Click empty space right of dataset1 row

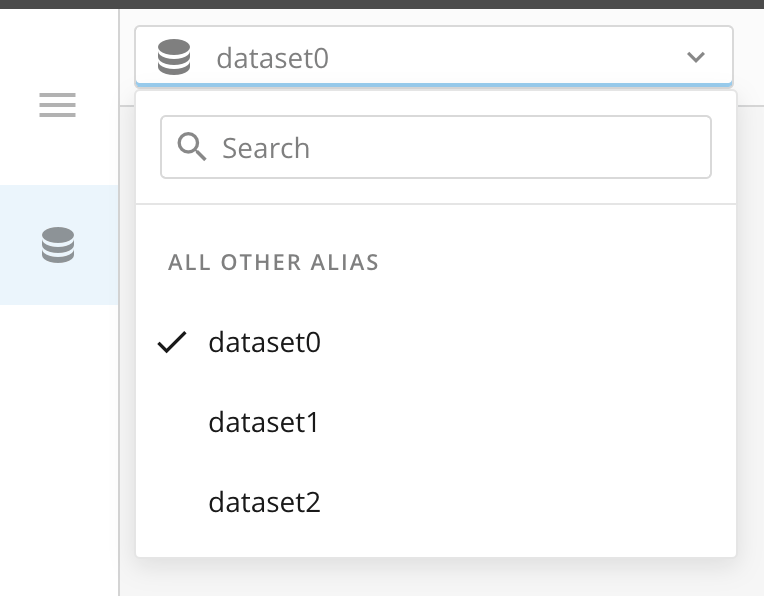coord(526,422)
